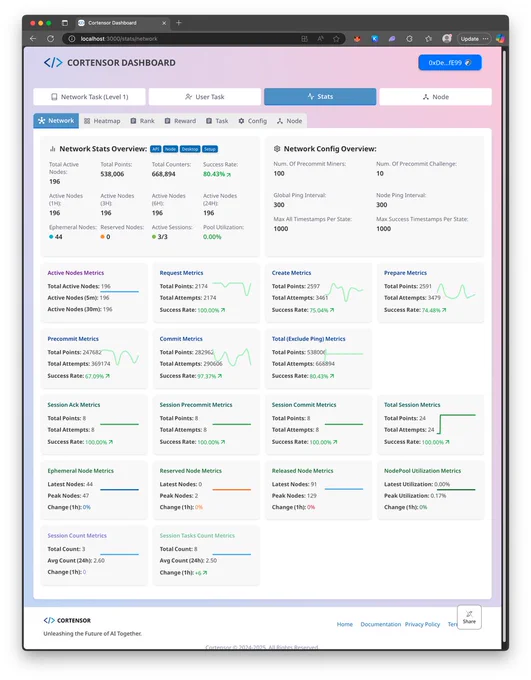Image resolution: width=531 pixels, height=680 pixels.
Task: Open the Copilot icon in the toolbar
Action: click(x=500, y=39)
